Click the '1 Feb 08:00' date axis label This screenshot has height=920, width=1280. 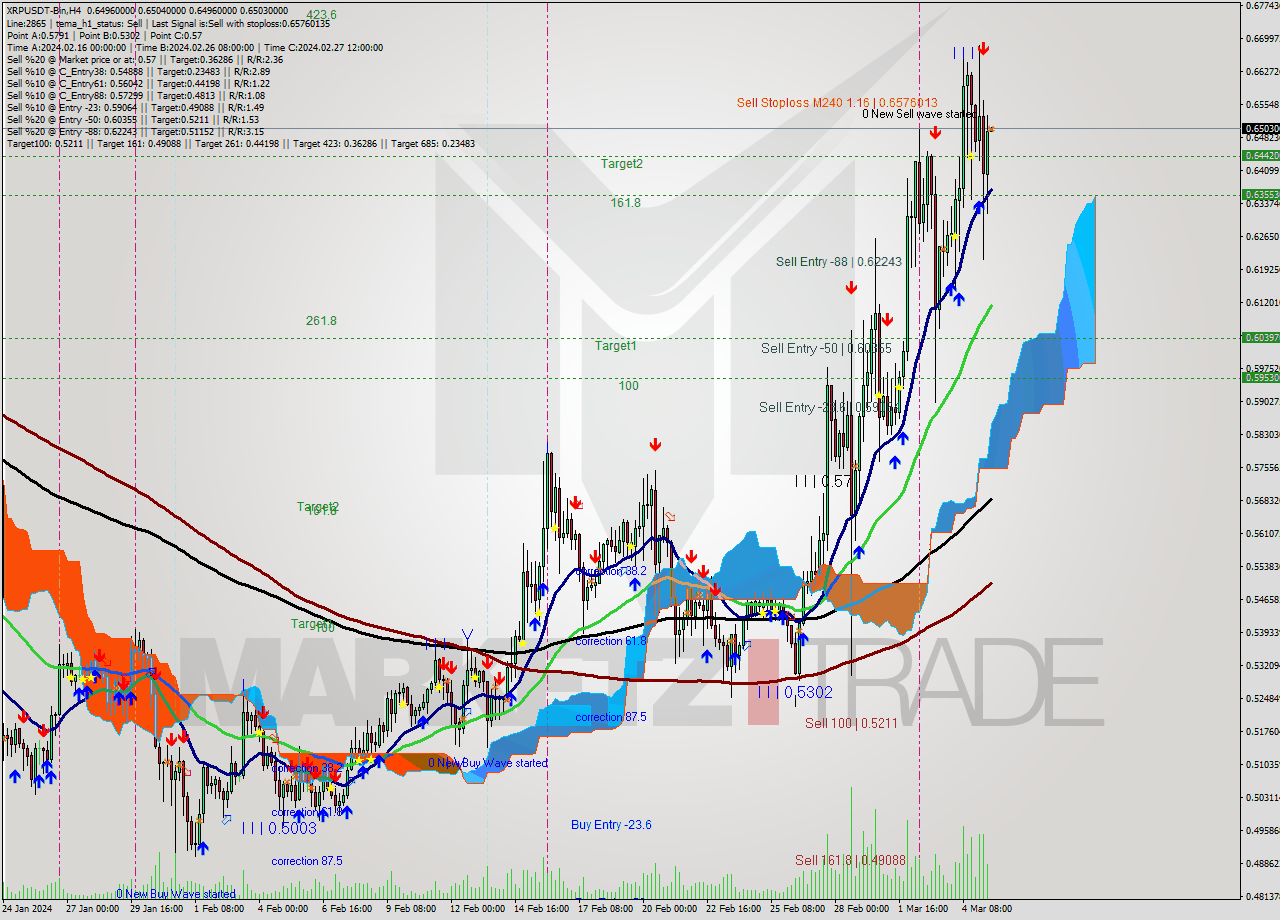(219, 909)
